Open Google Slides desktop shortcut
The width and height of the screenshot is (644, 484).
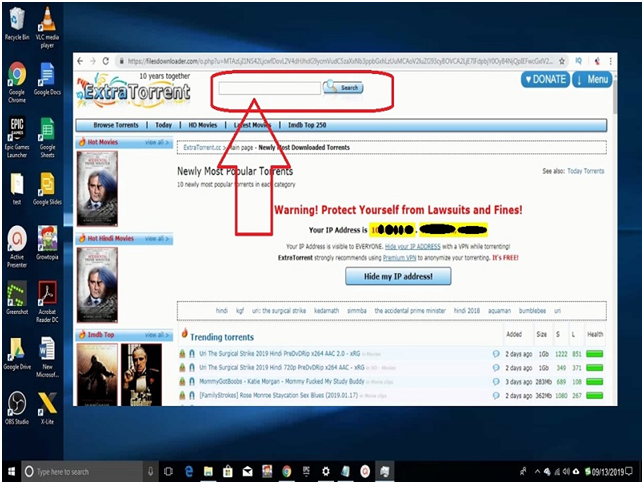47,188
